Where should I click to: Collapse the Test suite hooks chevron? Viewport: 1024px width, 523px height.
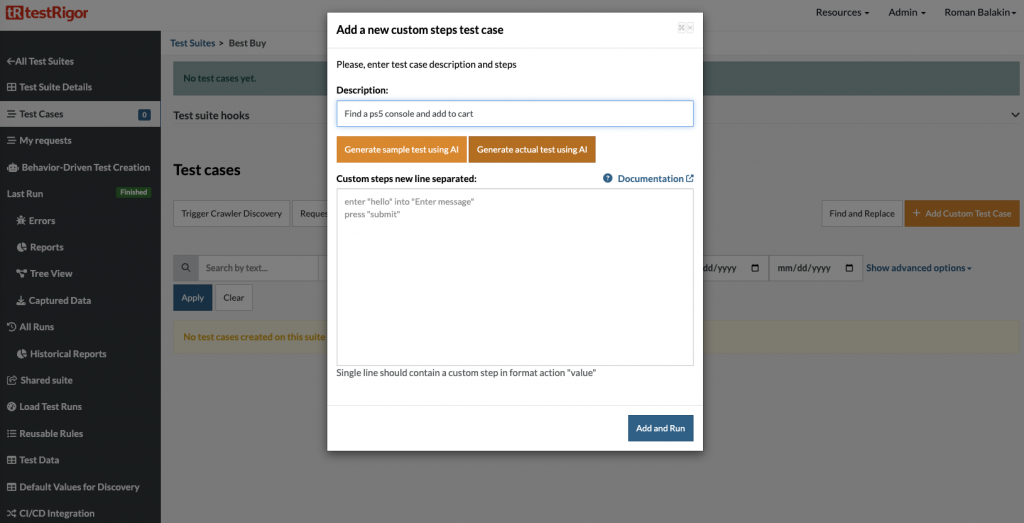(1014, 115)
